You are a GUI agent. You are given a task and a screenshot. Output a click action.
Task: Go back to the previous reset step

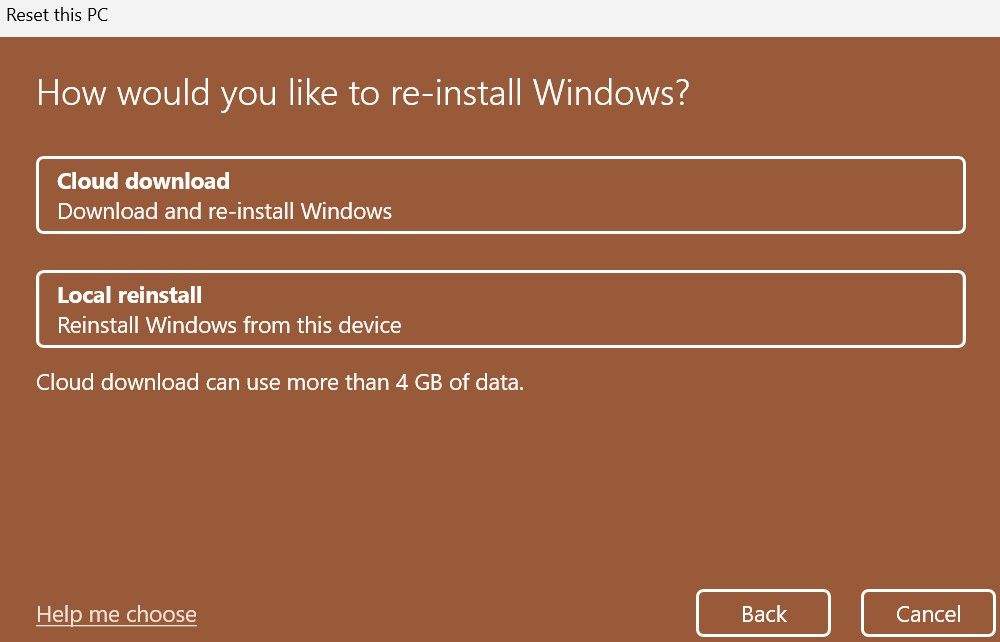[x=763, y=613]
